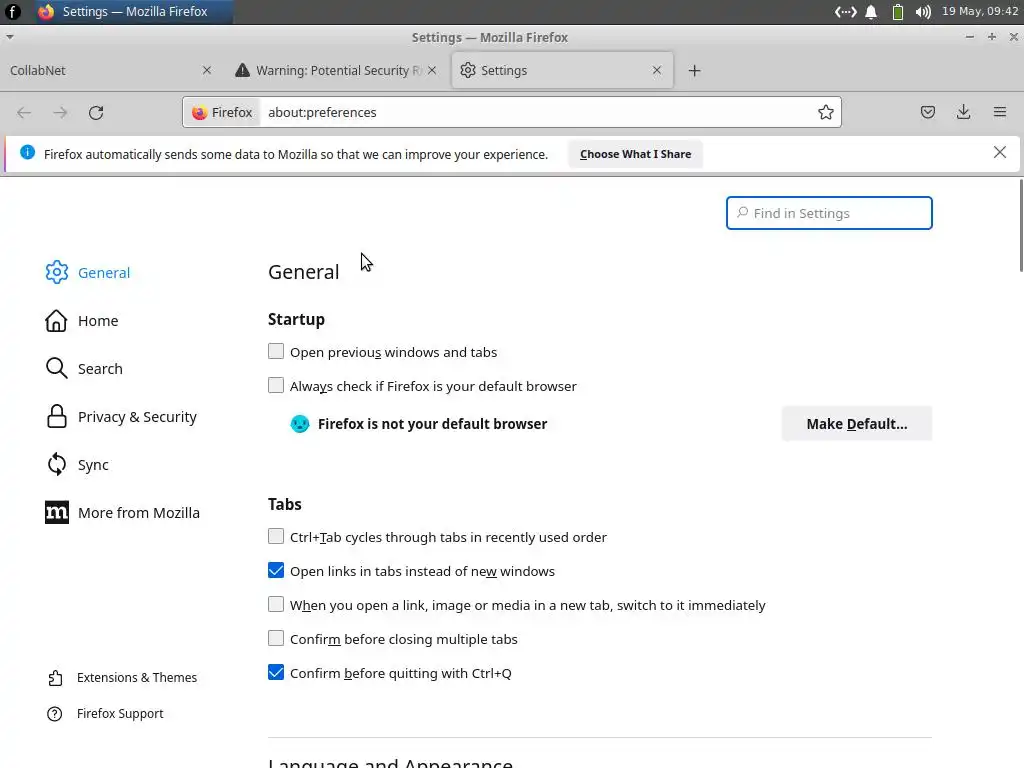Click the vertical scrollbar on the settings page
This screenshot has height=768, width=1024.
click(1021, 226)
